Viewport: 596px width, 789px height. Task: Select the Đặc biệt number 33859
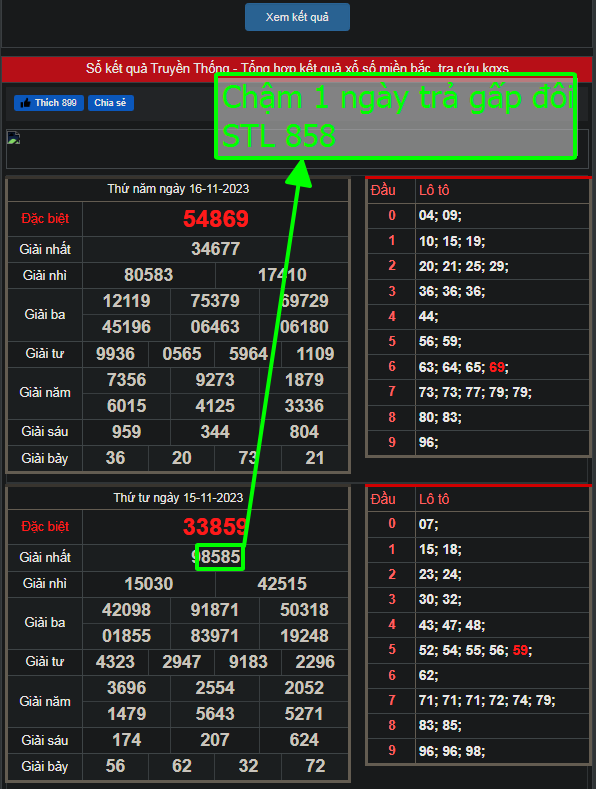tap(215, 527)
